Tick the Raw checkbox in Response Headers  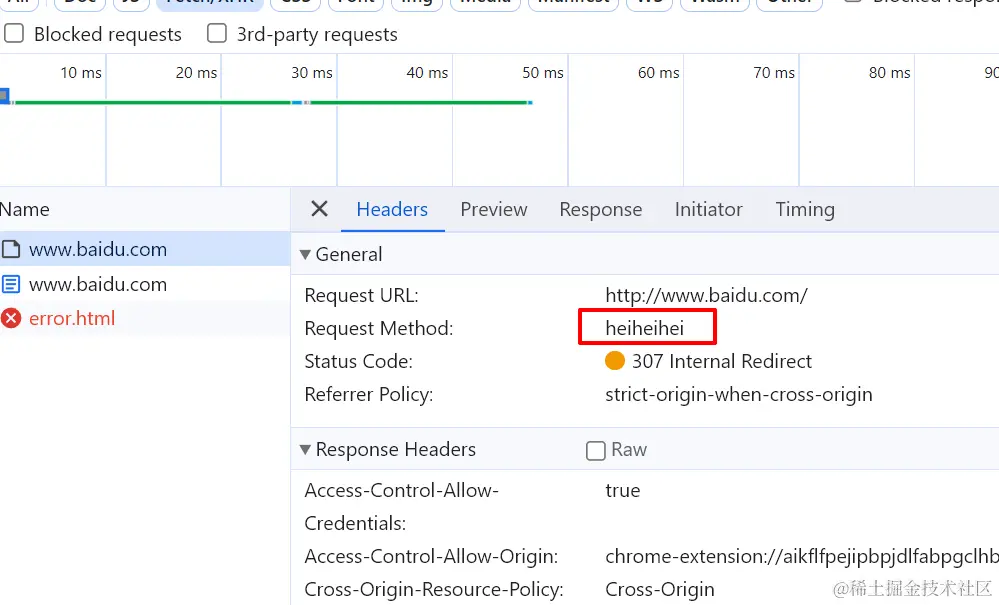click(596, 450)
